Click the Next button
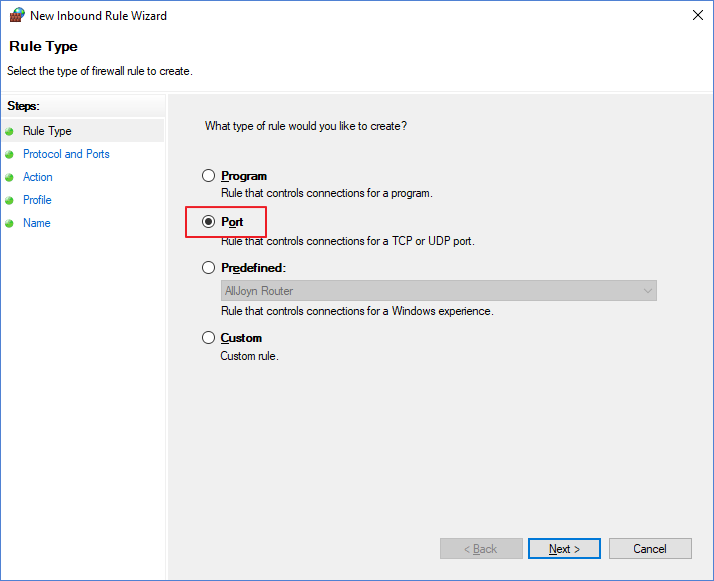This screenshot has height=581, width=714. pyautogui.click(x=564, y=549)
